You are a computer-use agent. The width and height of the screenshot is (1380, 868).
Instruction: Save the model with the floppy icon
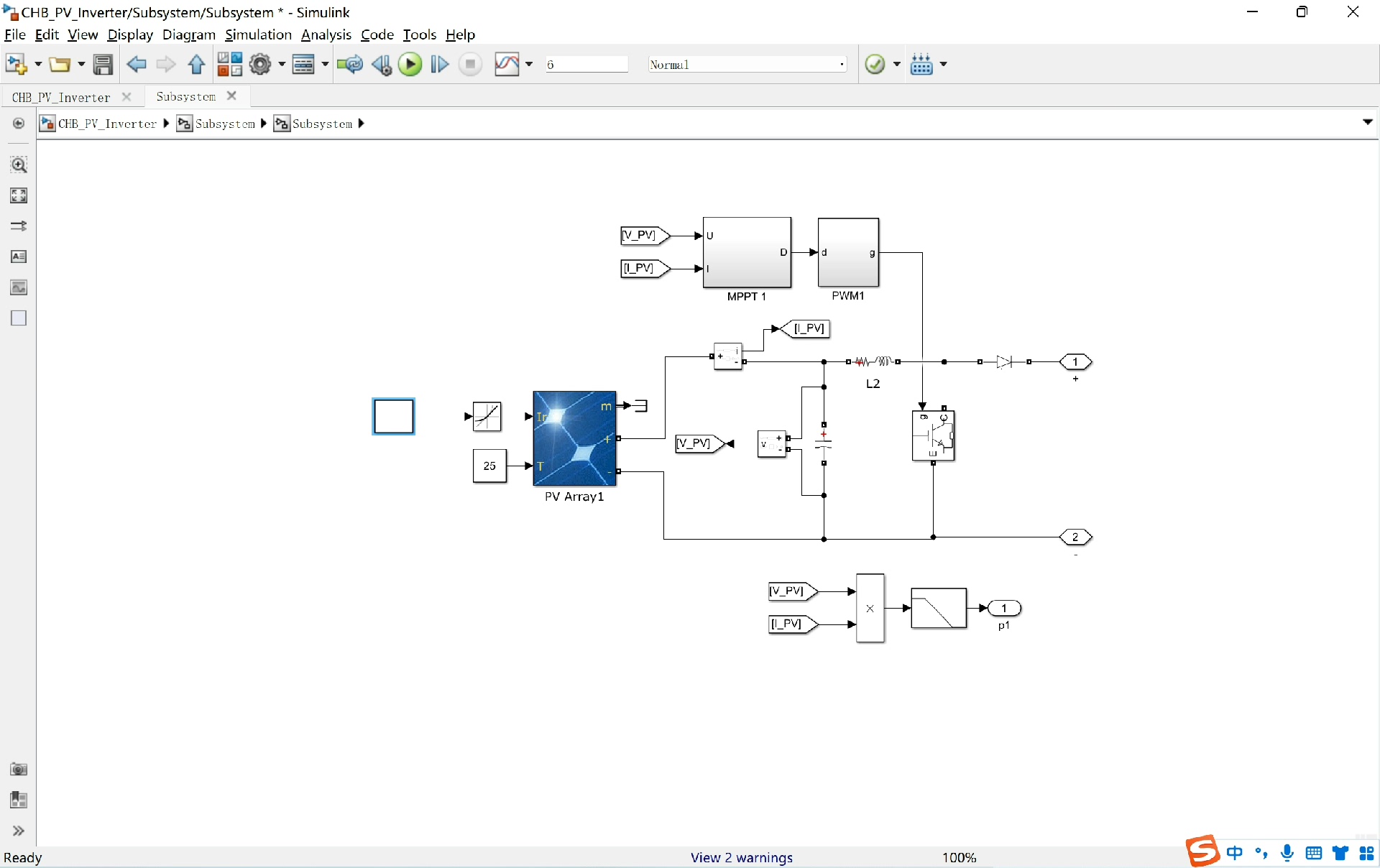[x=103, y=65]
